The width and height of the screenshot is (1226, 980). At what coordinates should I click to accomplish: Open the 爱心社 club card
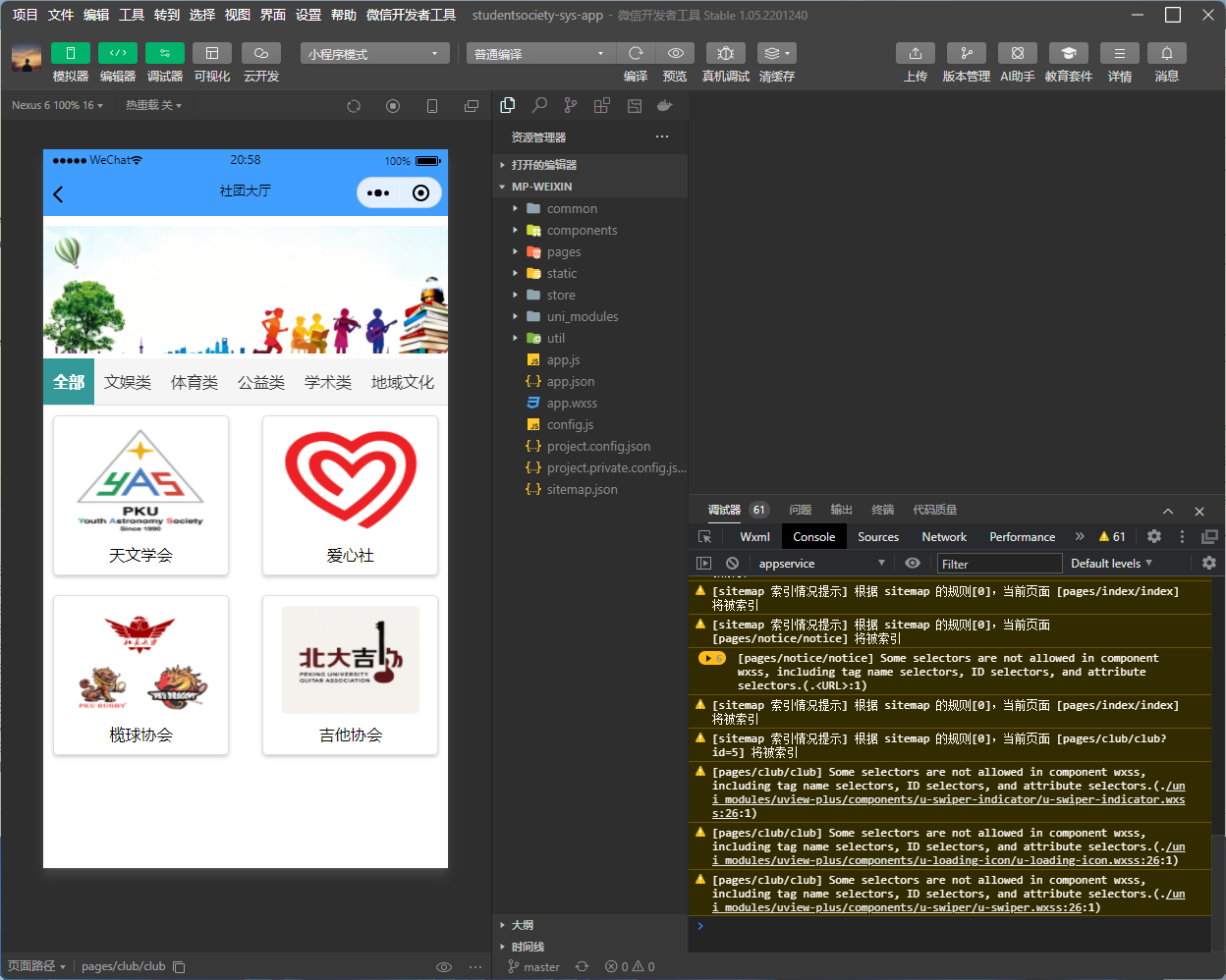click(x=350, y=495)
